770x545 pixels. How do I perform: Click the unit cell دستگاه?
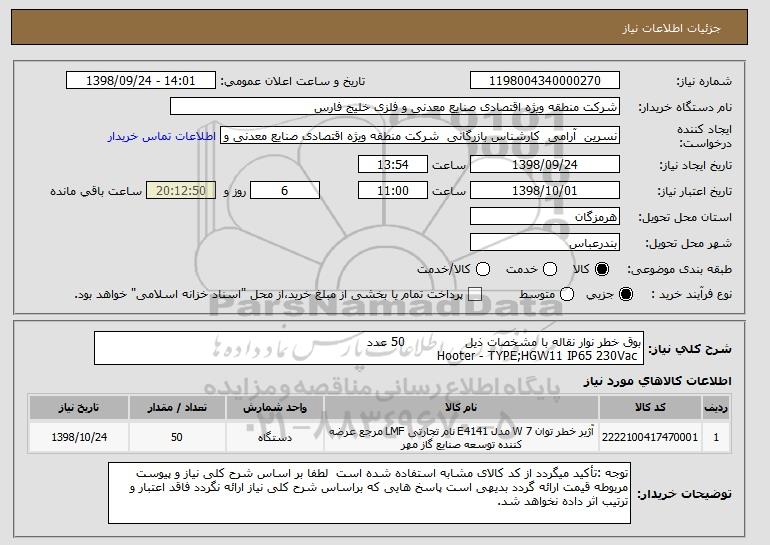click(275, 437)
